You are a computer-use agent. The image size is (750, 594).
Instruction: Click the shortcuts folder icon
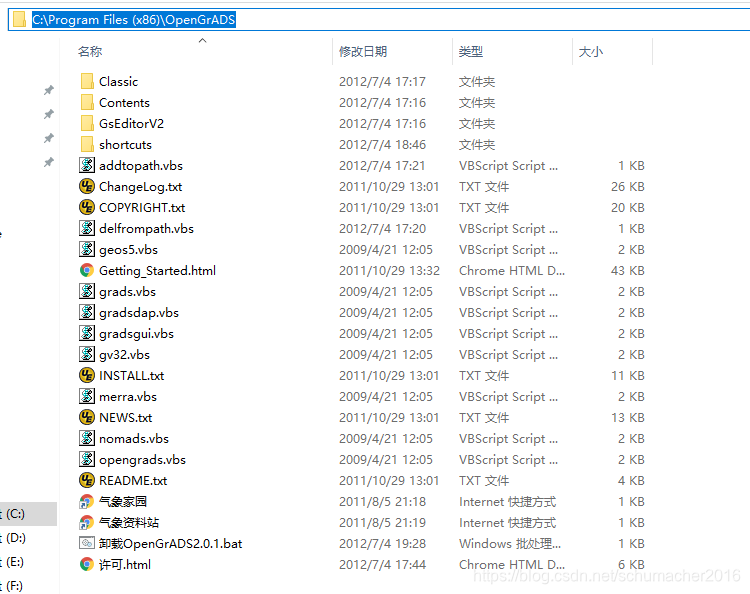coord(87,144)
